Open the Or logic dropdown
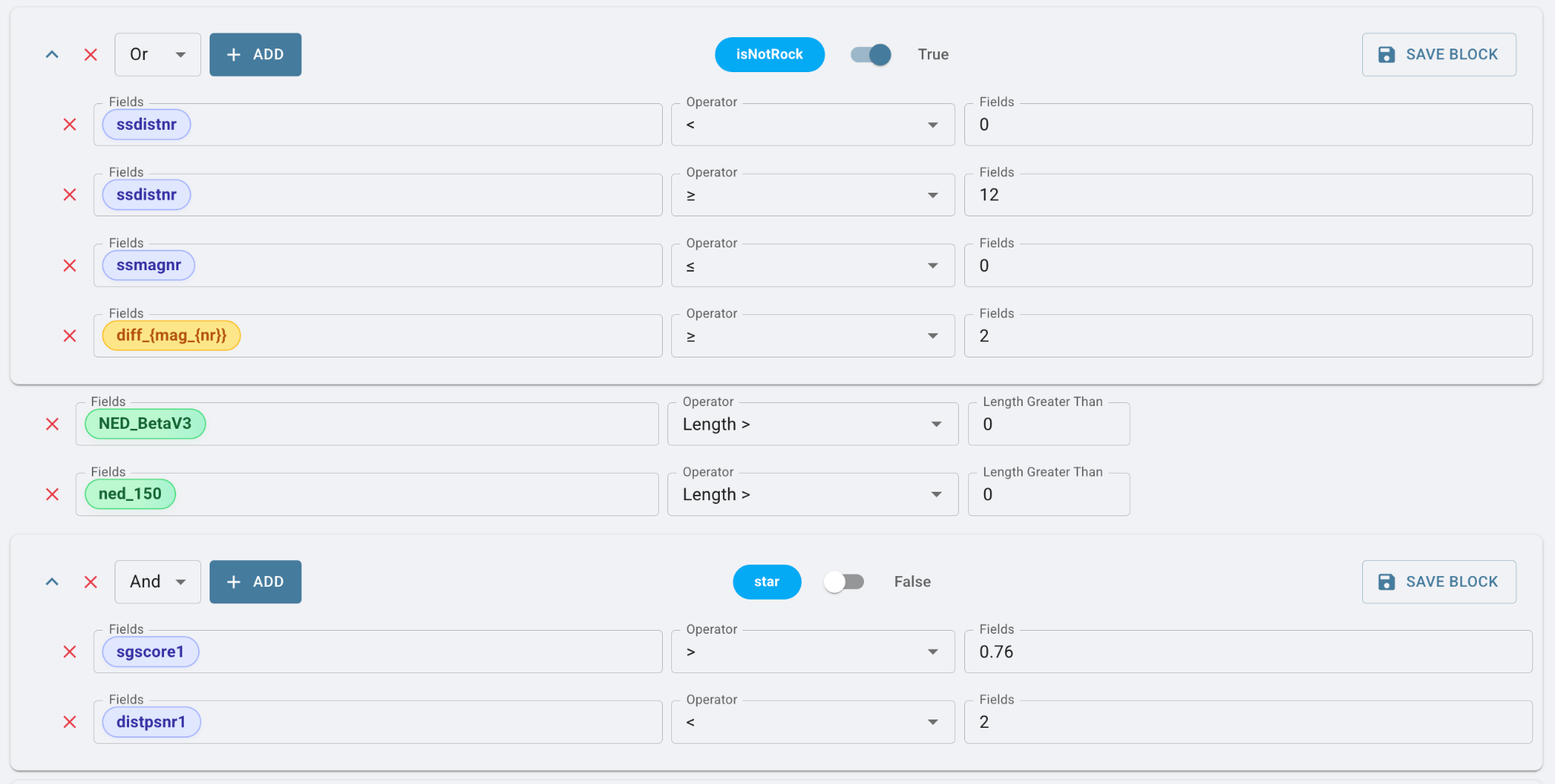 click(x=158, y=55)
